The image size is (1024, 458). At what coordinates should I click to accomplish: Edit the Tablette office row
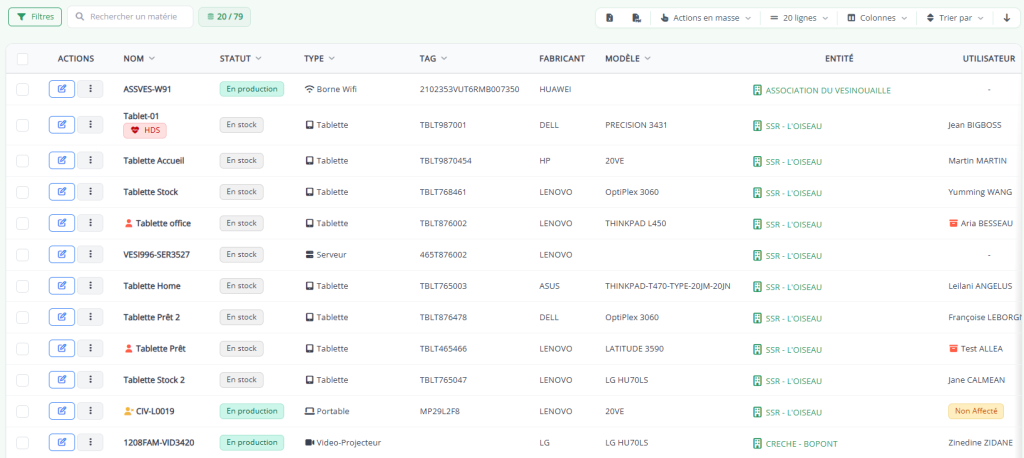tap(62, 223)
